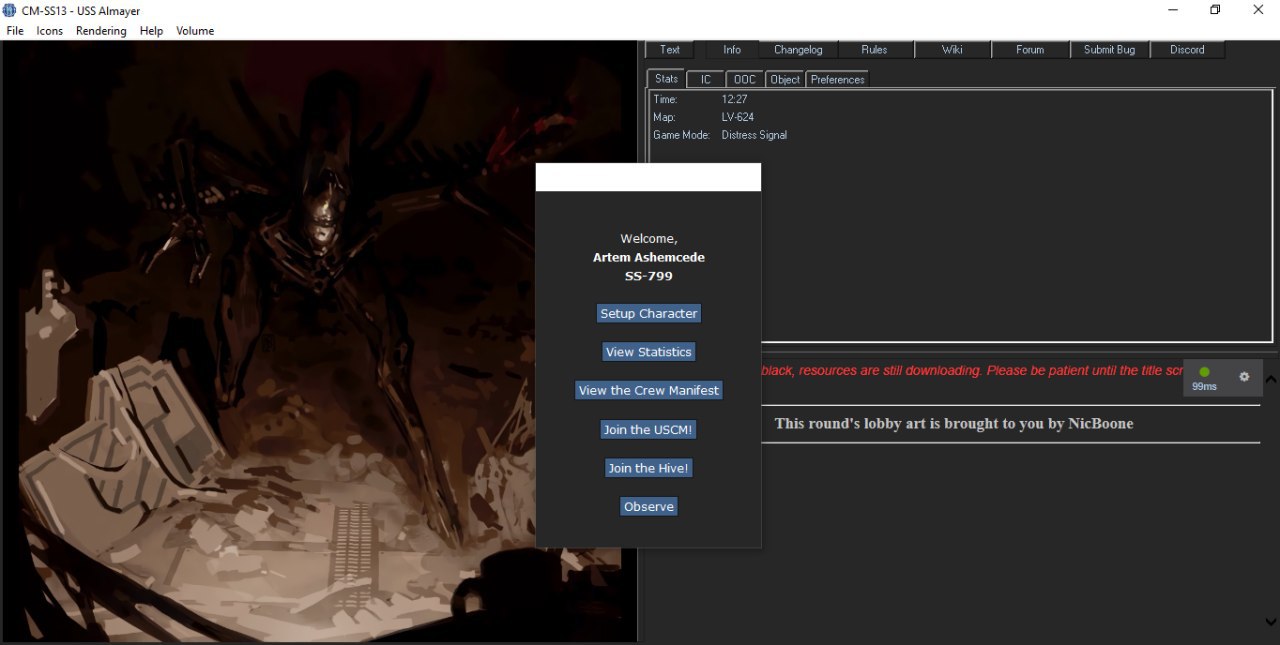The image size is (1280, 645).
Task: Click the 'SS-799' text
Action: tap(649, 276)
